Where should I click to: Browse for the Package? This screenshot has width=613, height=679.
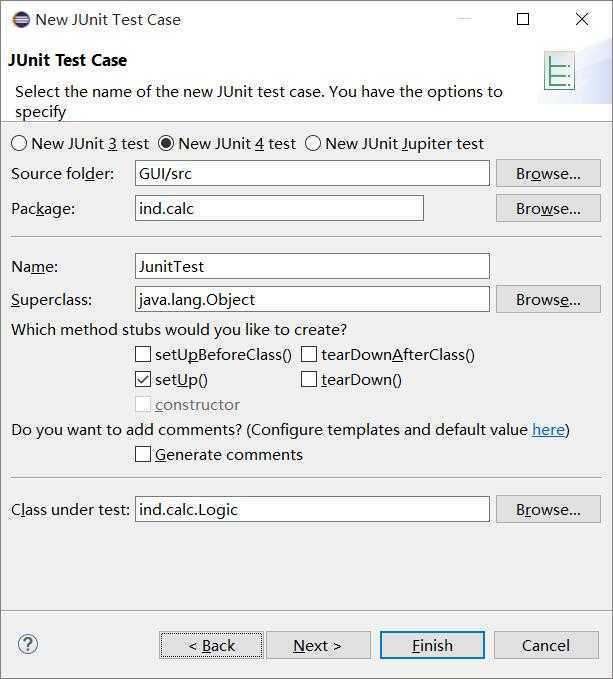click(548, 208)
